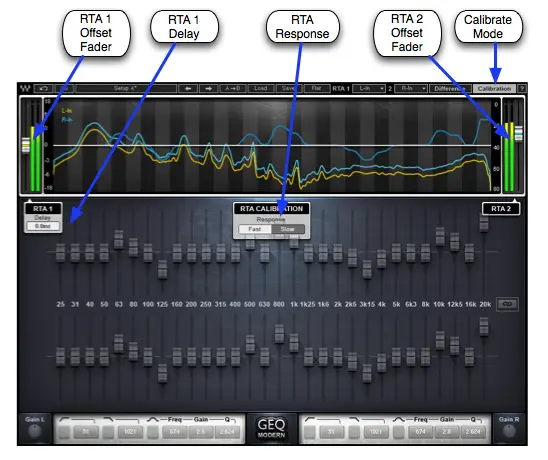Open the RTA 2 source dropdown R-In
This screenshot has width=548, height=460.
coord(411,88)
